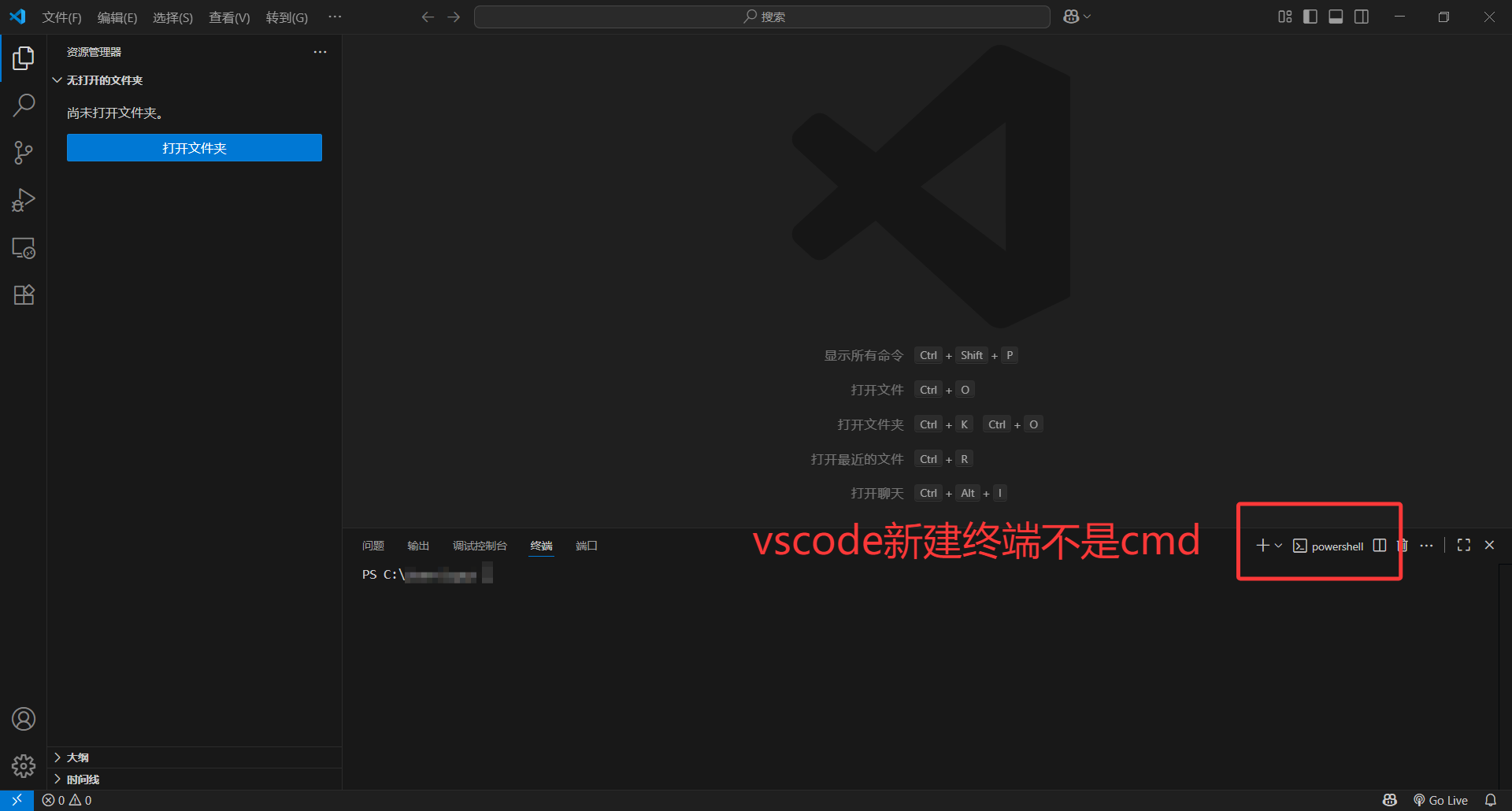Open the Search view in activity bar
The height and width of the screenshot is (811, 1512).
(x=24, y=105)
